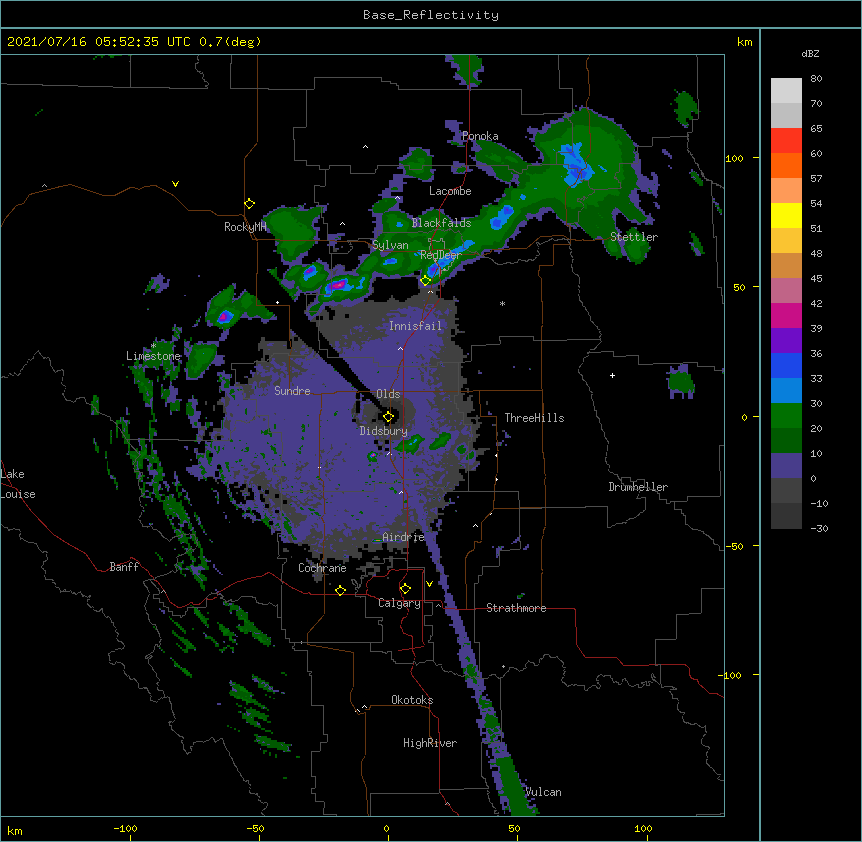This screenshot has width=862, height=842.
Task: Click the yellow diamond marker beside RockyMH
Action: tap(250, 204)
